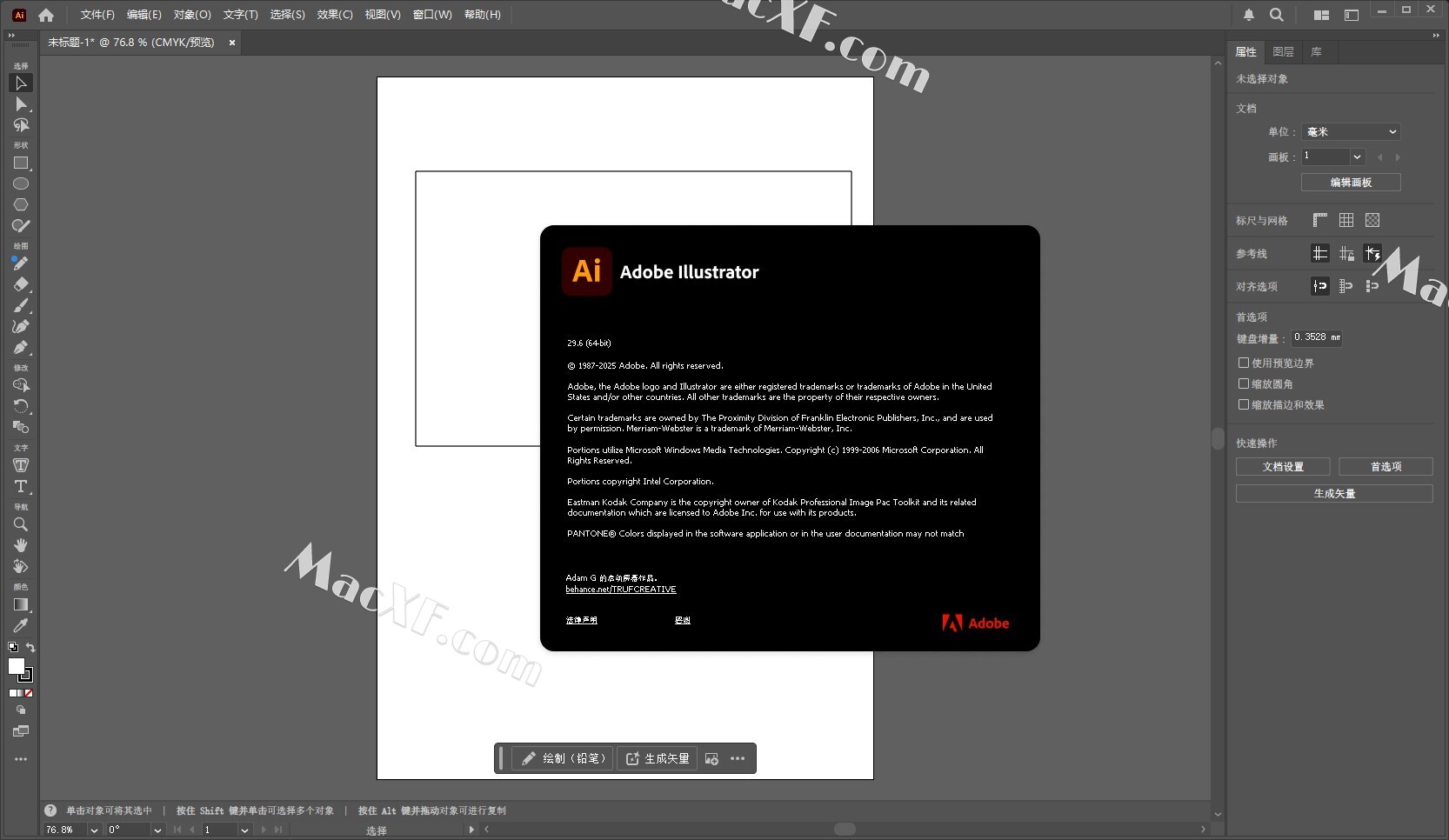Select the Zoom magnifier tool
1449x840 pixels.
coord(21,524)
